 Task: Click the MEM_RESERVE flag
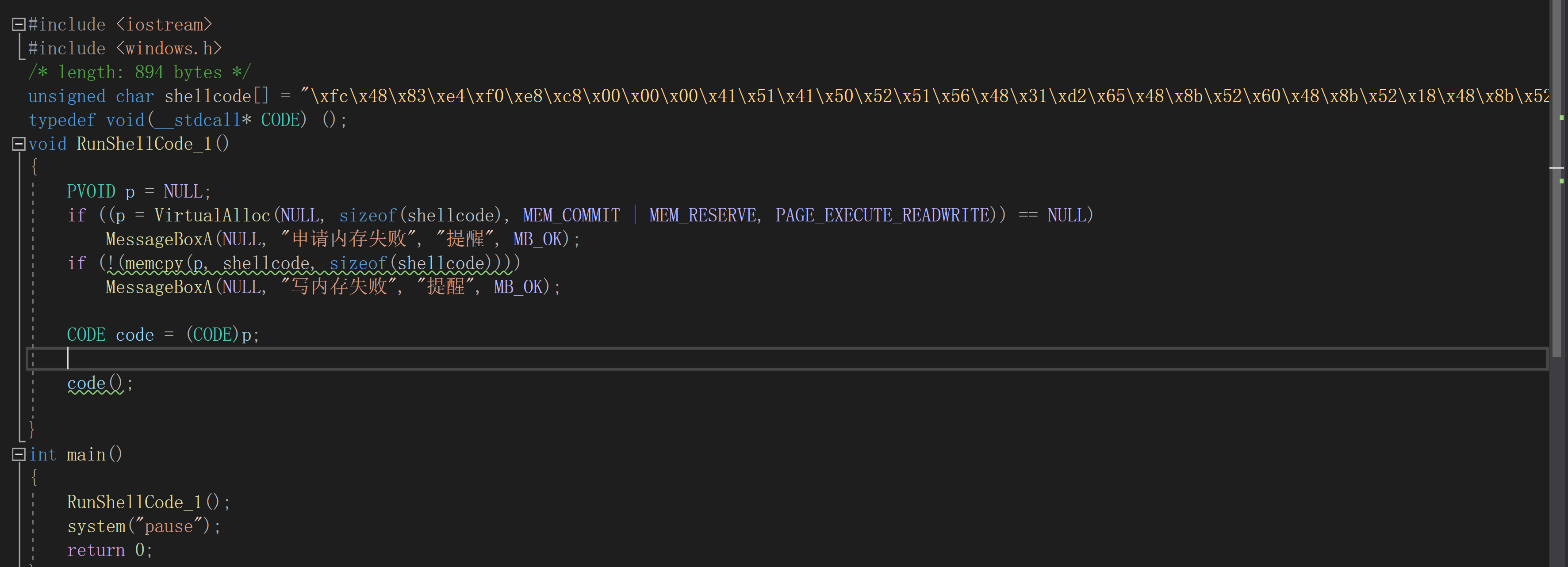click(702, 215)
